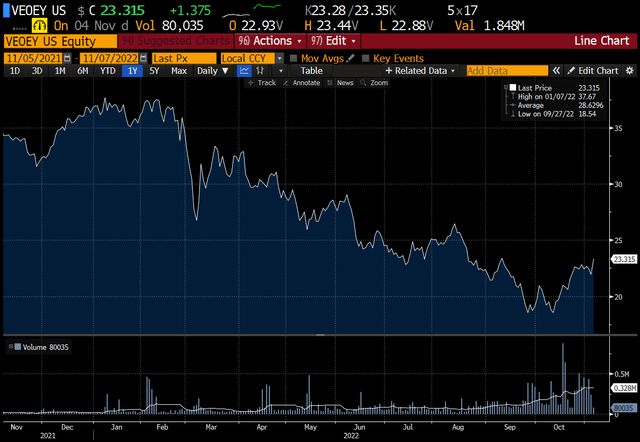The height and width of the screenshot is (442, 640).
Task: Click the bid/ask quote 23.28 /23.35
Action: (x=350, y=10)
